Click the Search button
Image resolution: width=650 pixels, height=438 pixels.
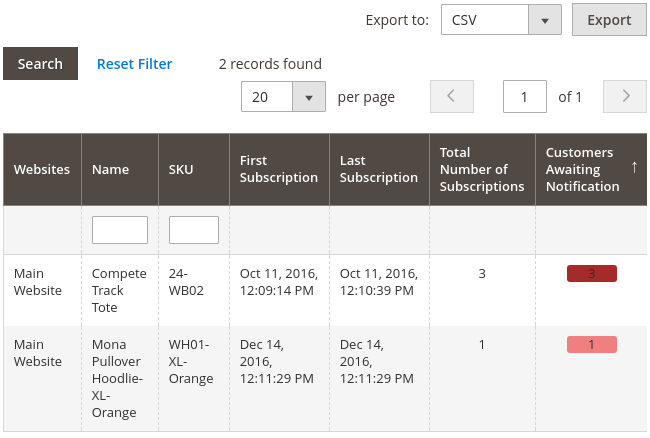(40, 64)
